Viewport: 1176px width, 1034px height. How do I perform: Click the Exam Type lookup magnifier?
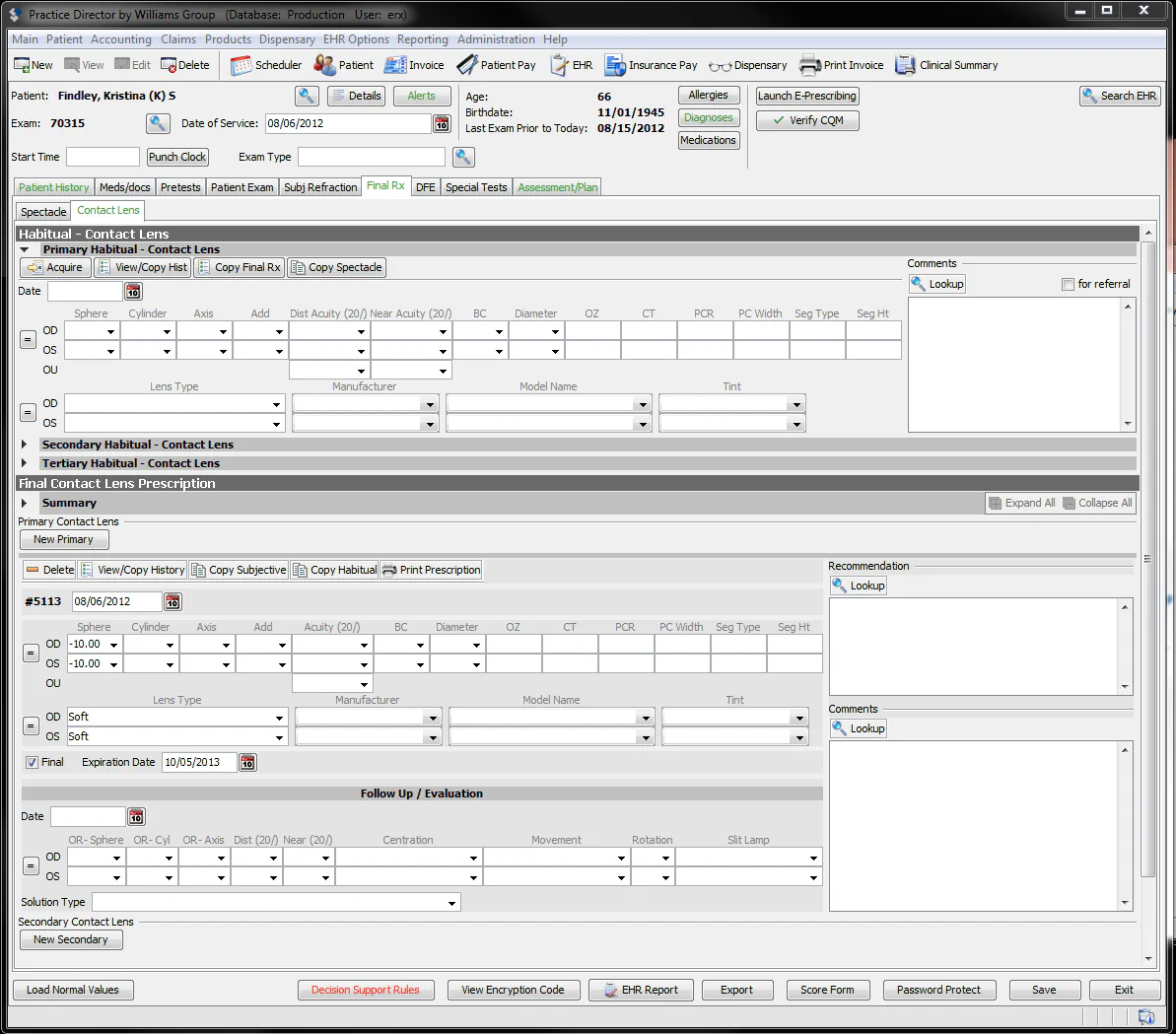[x=463, y=157]
